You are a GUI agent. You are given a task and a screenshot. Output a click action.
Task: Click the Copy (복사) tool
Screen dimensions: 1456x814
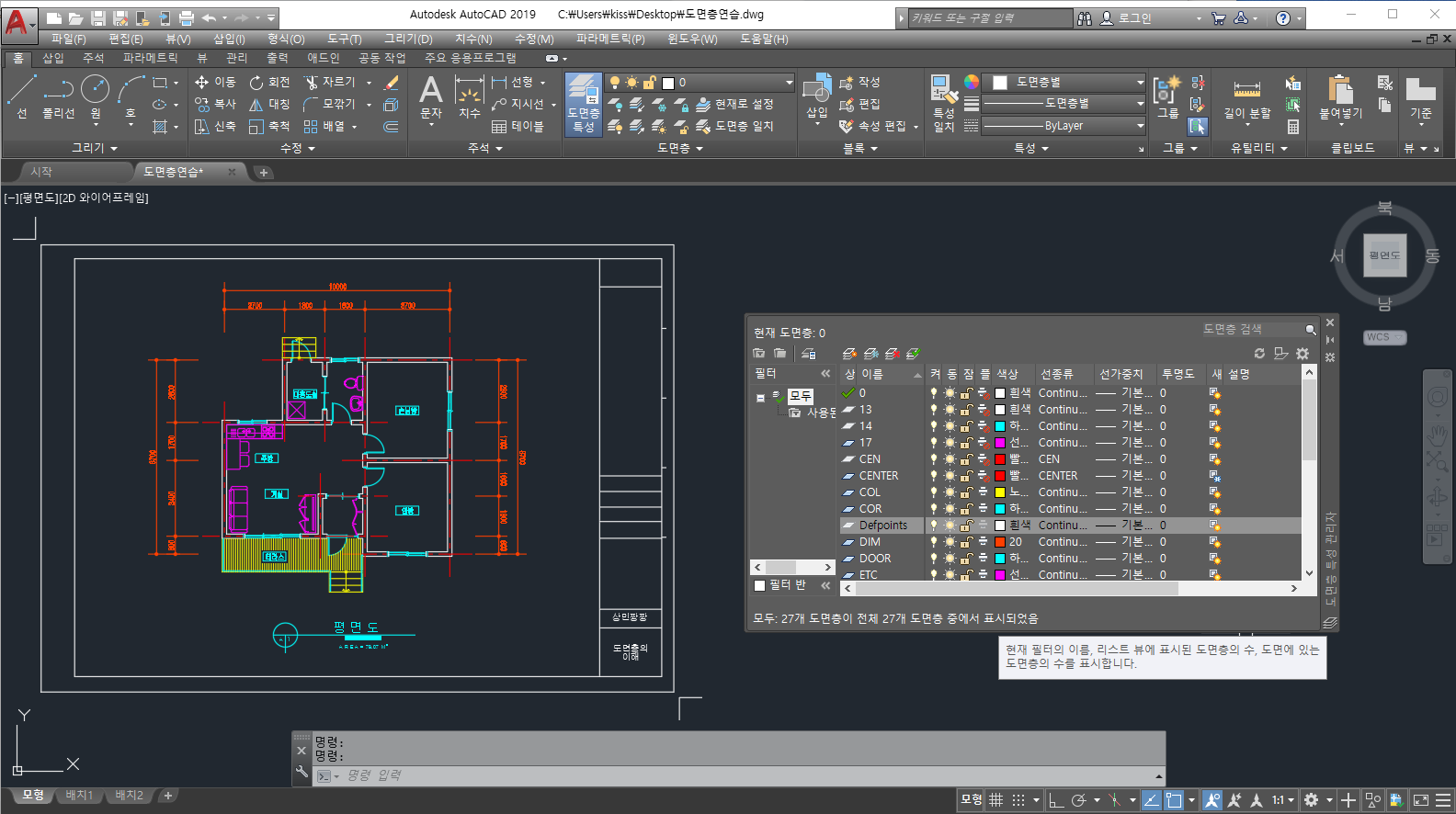coord(215,104)
